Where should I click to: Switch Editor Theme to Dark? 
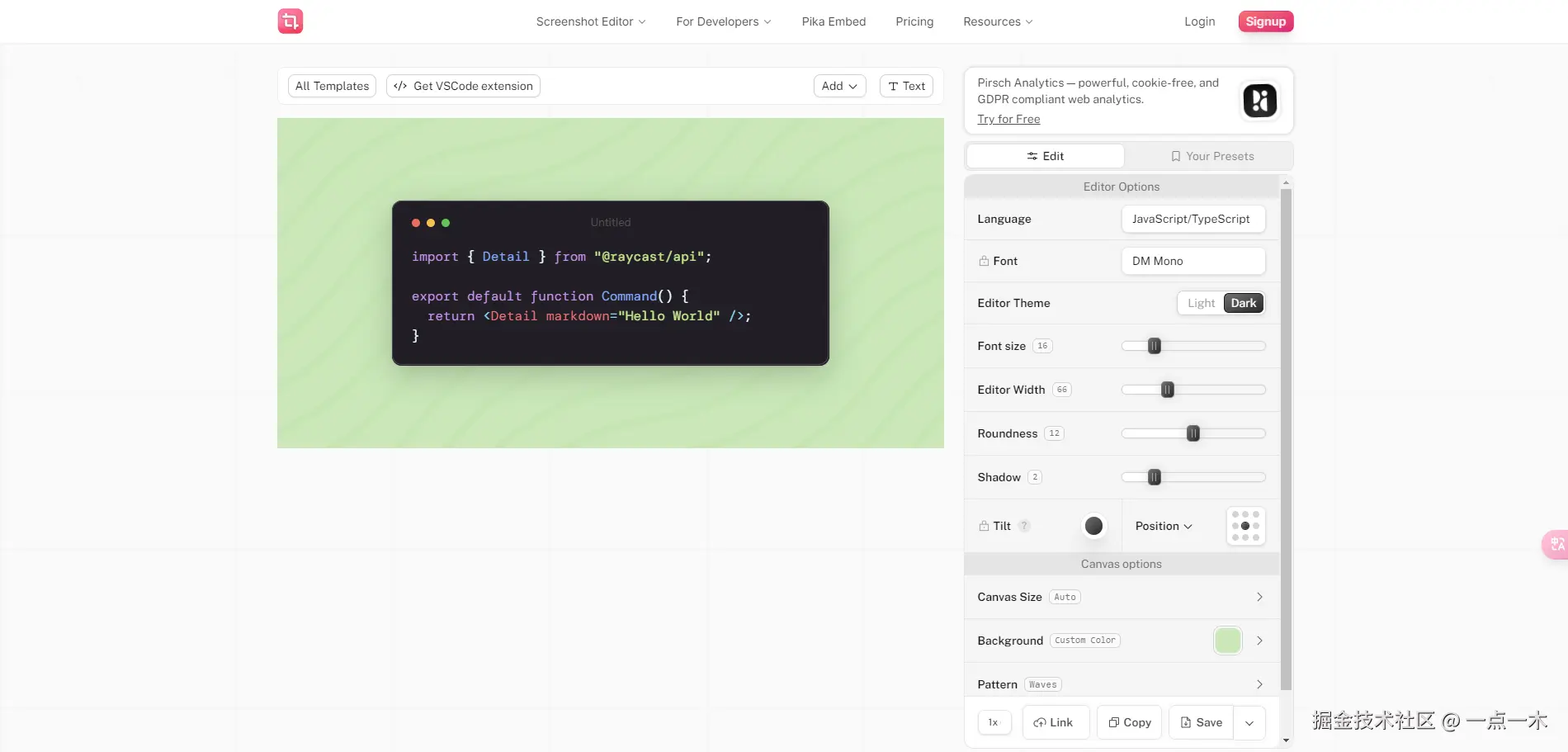(x=1244, y=303)
